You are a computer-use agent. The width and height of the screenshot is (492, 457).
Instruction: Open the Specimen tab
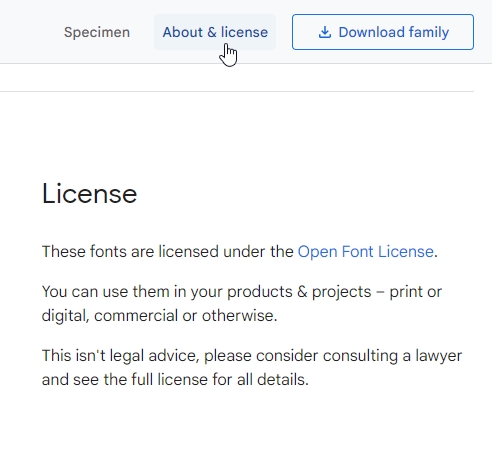(97, 32)
